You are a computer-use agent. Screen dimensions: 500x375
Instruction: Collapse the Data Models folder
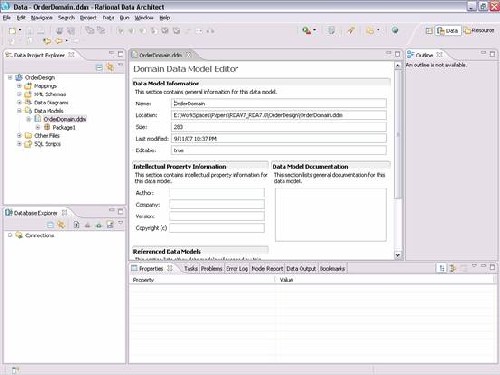coord(19,111)
